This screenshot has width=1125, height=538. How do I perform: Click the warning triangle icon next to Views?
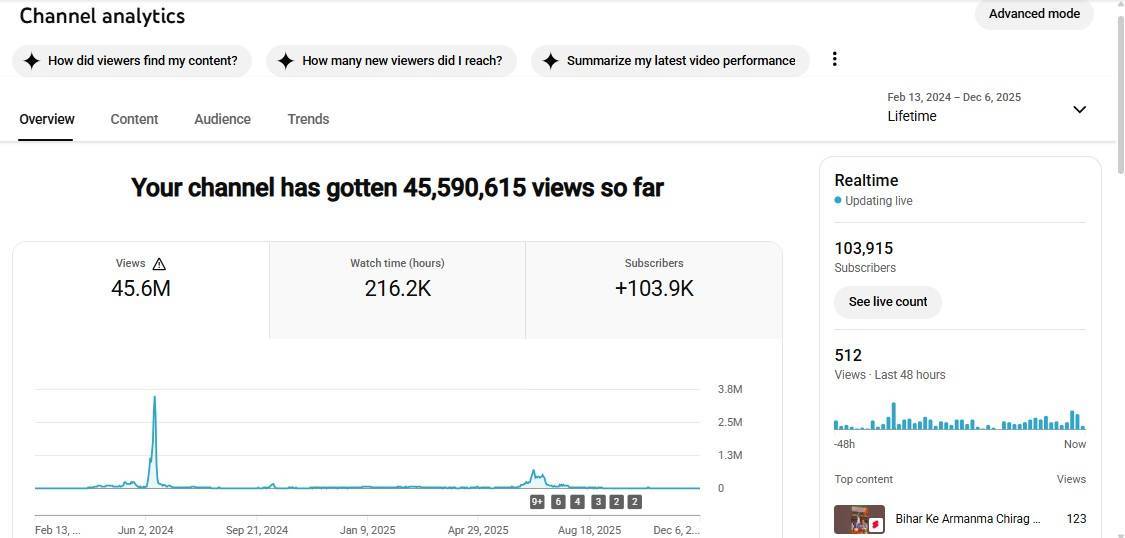(159, 264)
